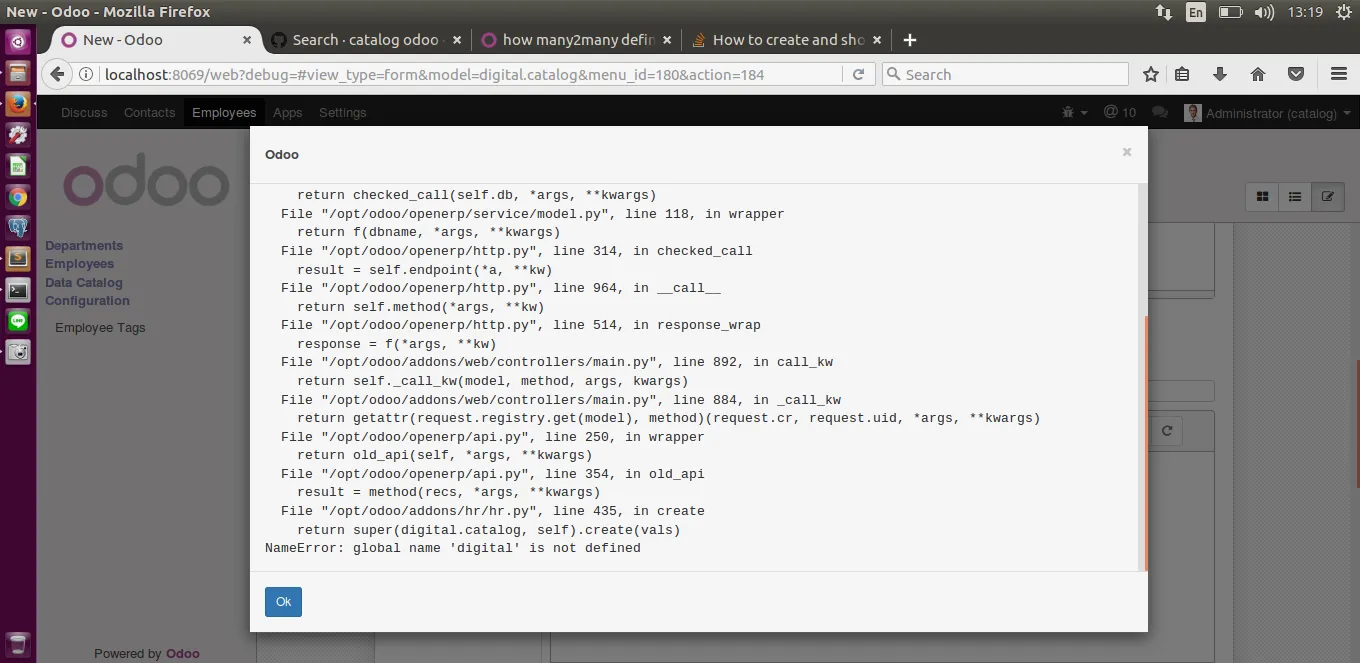This screenshot has width=1360, height=663.
Task: Open Files manager from launcher
Action: (x=18, y=73)
